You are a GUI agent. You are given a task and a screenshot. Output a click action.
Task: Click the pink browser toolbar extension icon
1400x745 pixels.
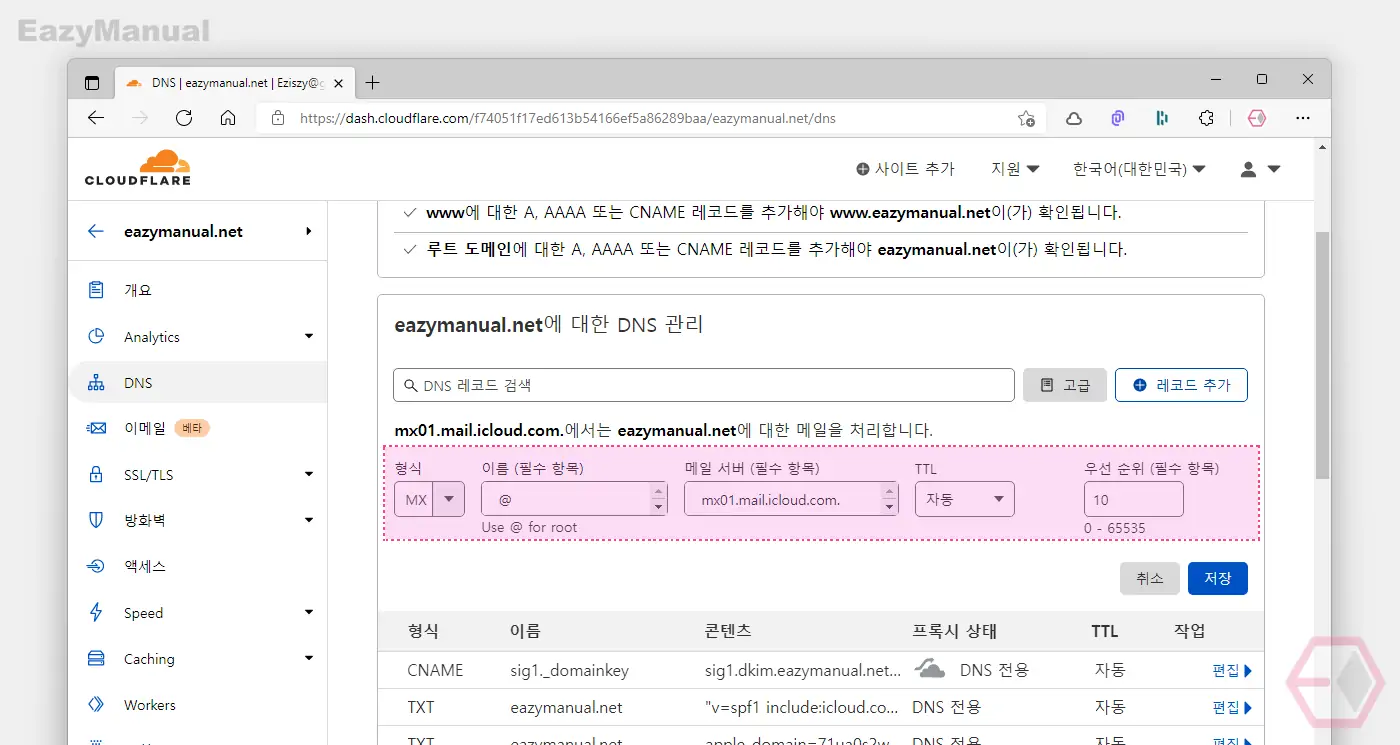click(1257, 118)
